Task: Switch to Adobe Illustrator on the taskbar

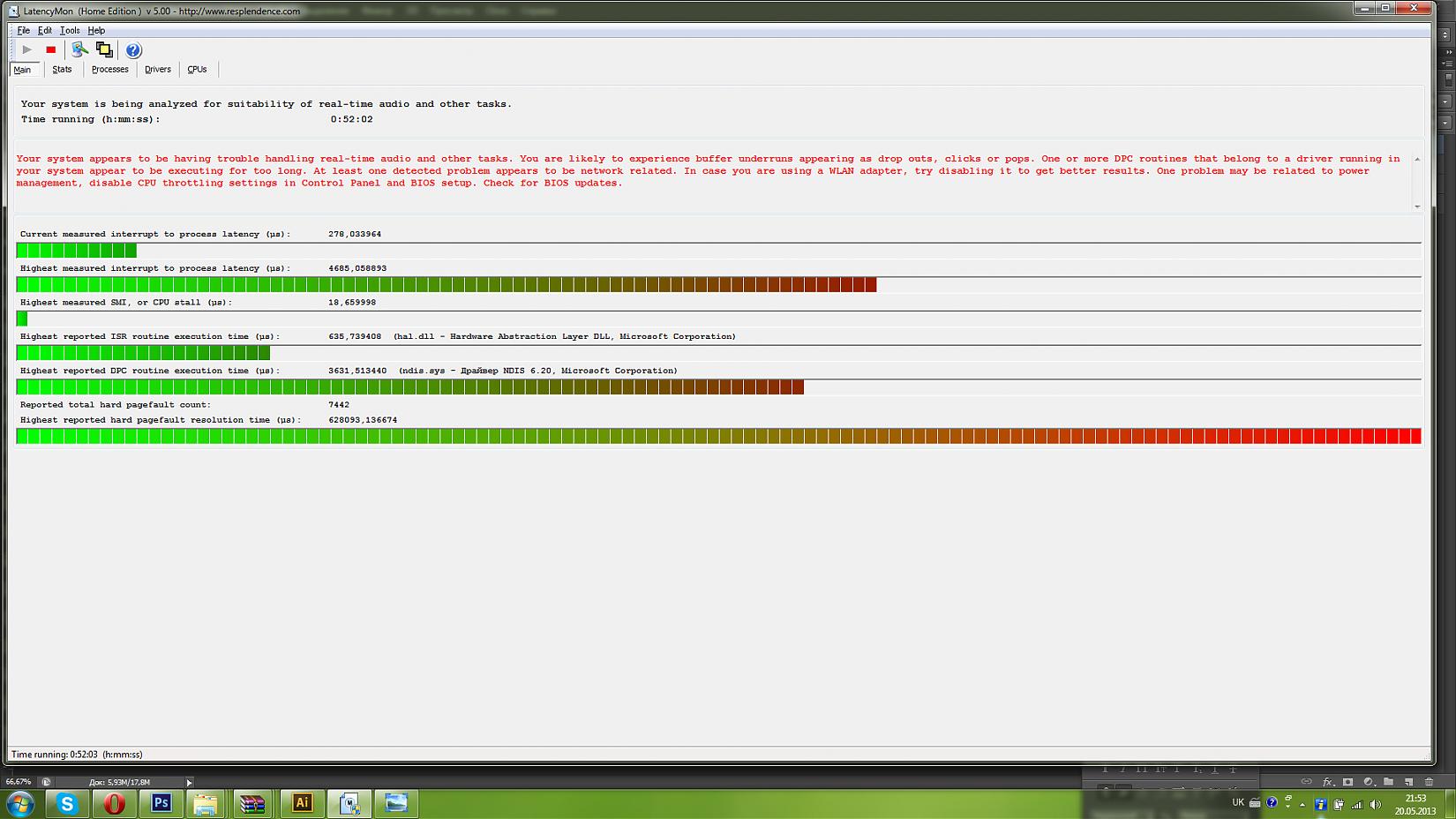Action: [302, 803]
